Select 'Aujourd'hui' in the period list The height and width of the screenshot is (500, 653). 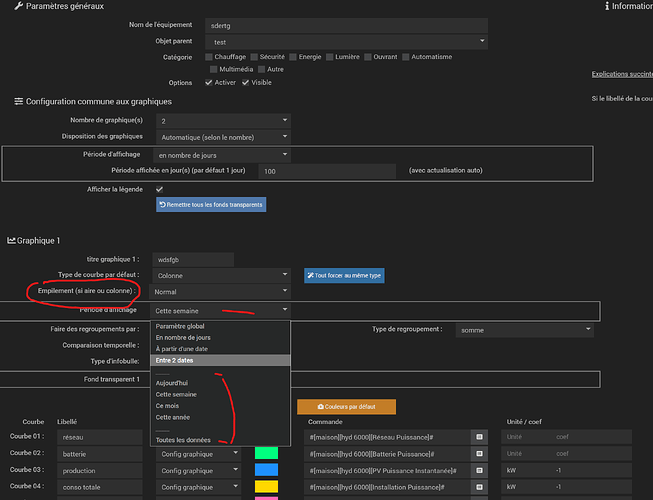click(174, 382)
